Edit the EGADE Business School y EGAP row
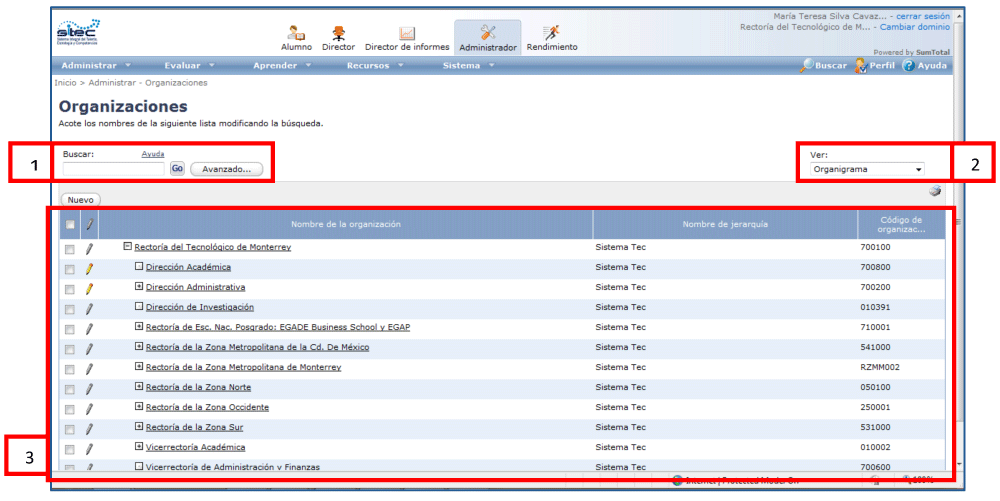This screenshot has height=501, width=1000. tap(89, 329)
